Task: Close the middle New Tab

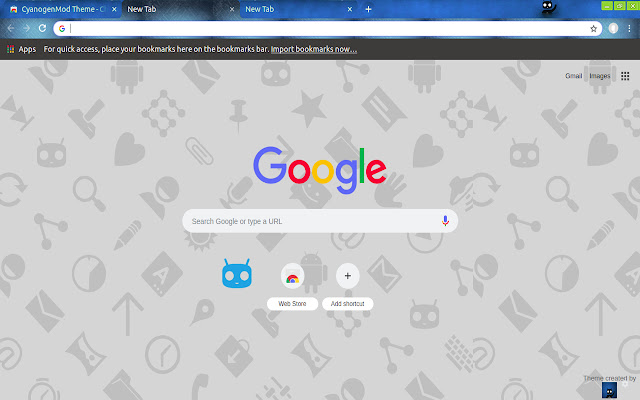Action: pyautogui.click(x=232, y=9)
